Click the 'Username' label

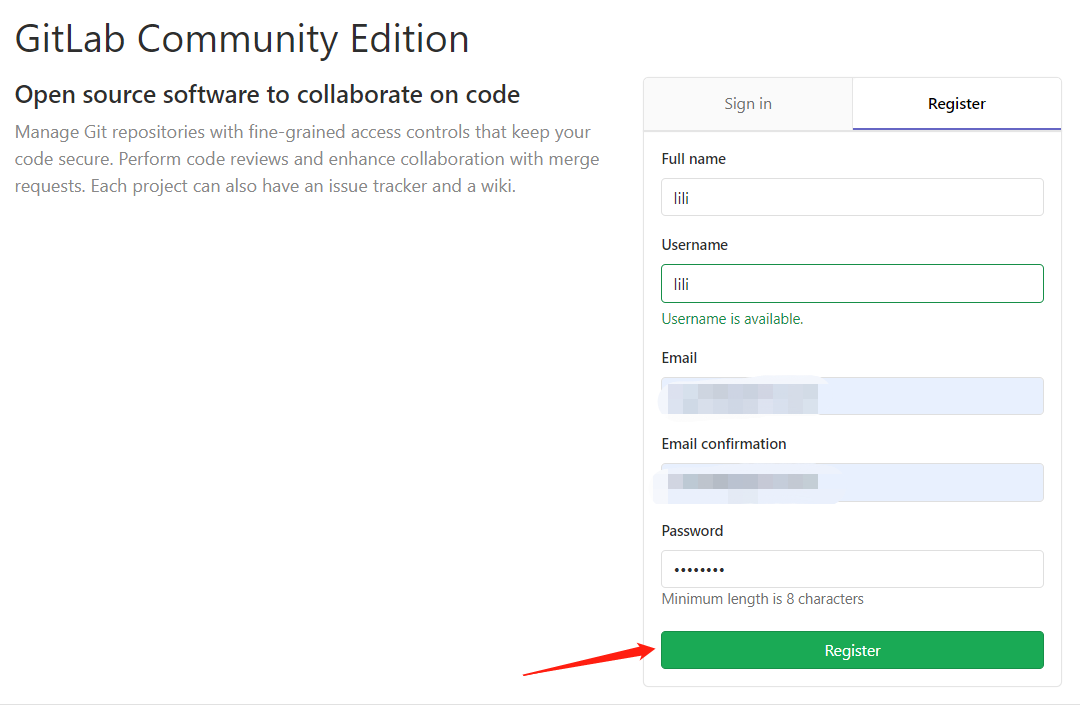click(x=694, y=245)
